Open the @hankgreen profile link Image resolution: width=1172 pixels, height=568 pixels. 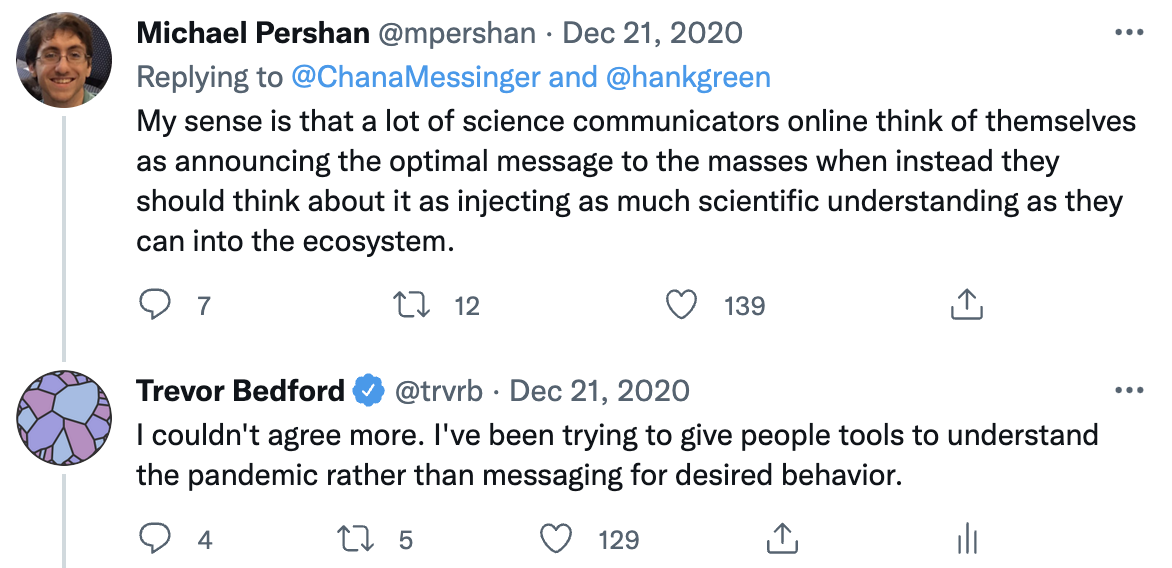tap(687, 77)
